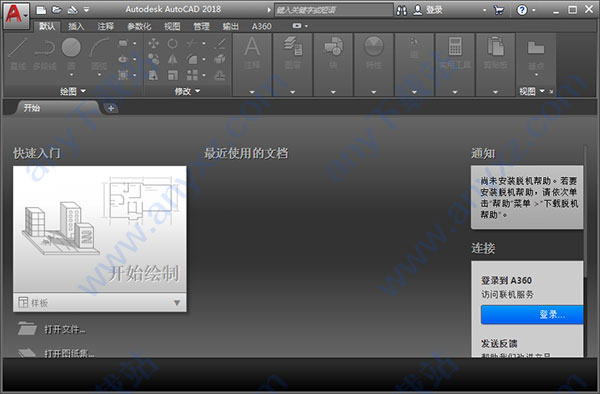Click the Help question mark icon
The height and width of the screenshot is (394, 600).
pos(522,10)
